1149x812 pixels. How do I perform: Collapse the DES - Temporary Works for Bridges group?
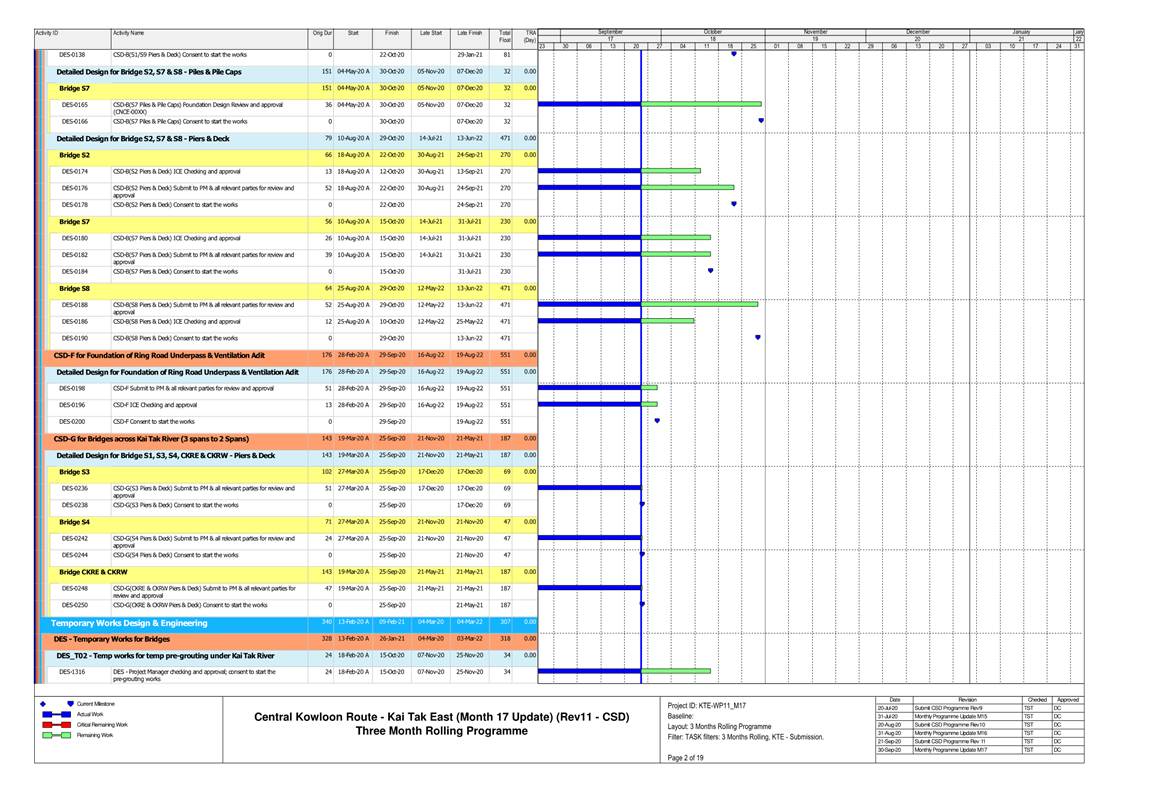coord(111,638)
